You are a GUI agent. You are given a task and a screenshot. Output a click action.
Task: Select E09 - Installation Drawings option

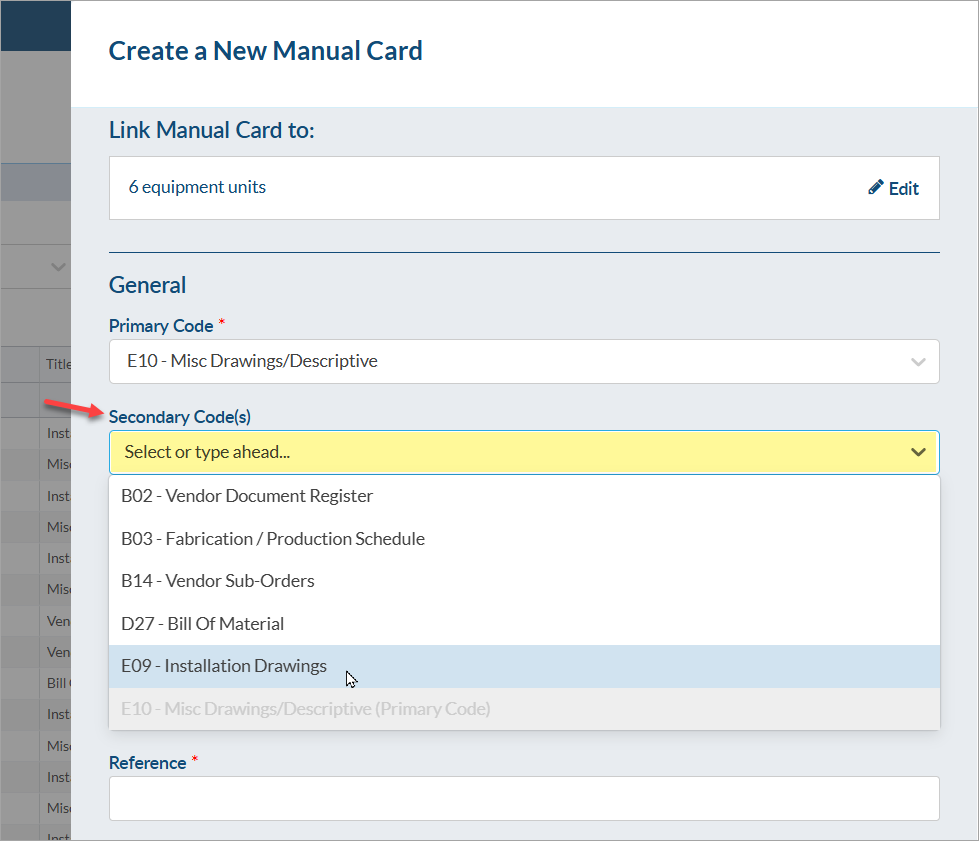click(524, 666)
